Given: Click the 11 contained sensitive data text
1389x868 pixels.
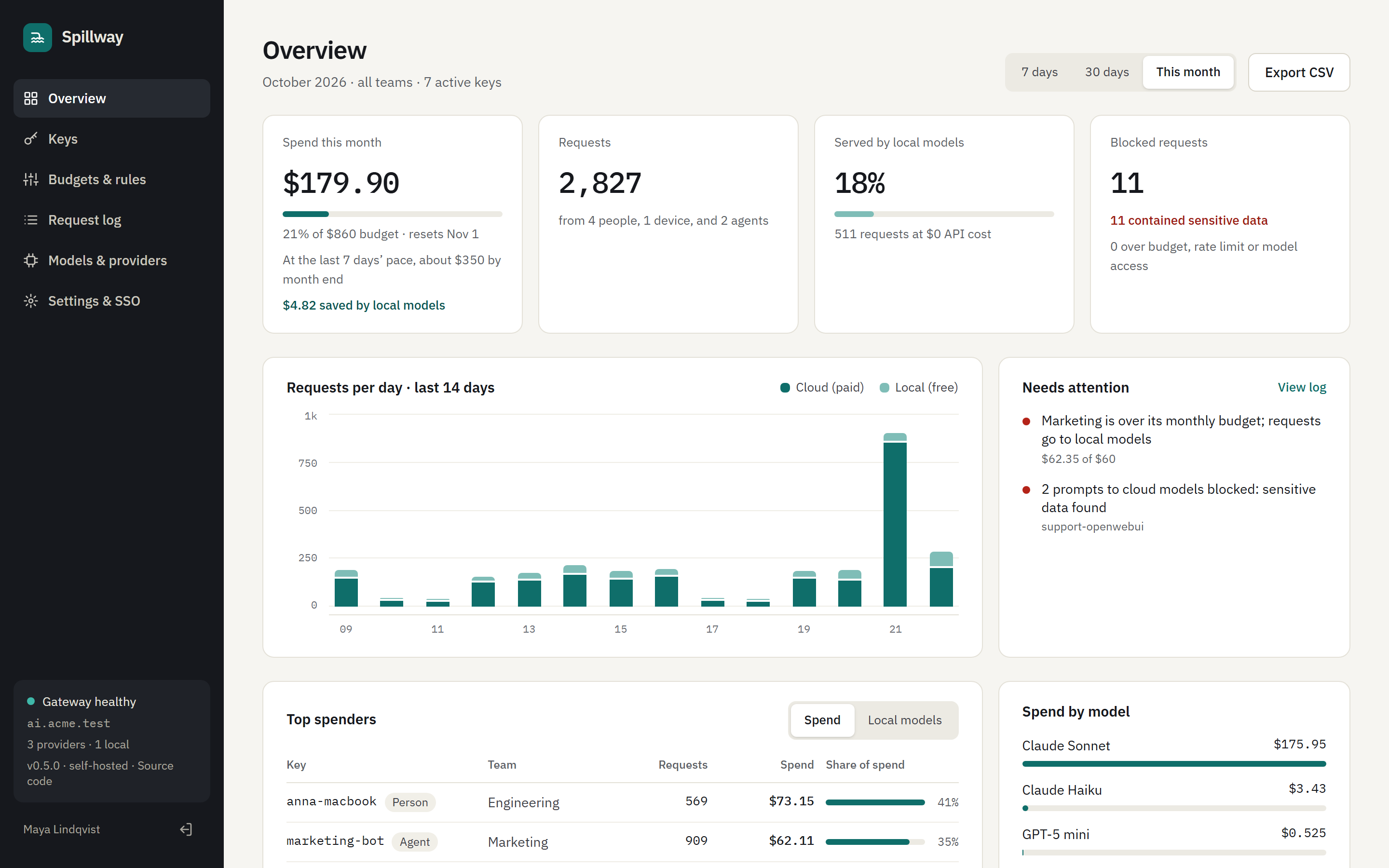Looking at the screenshot, I should click(x=1189, y=220).
